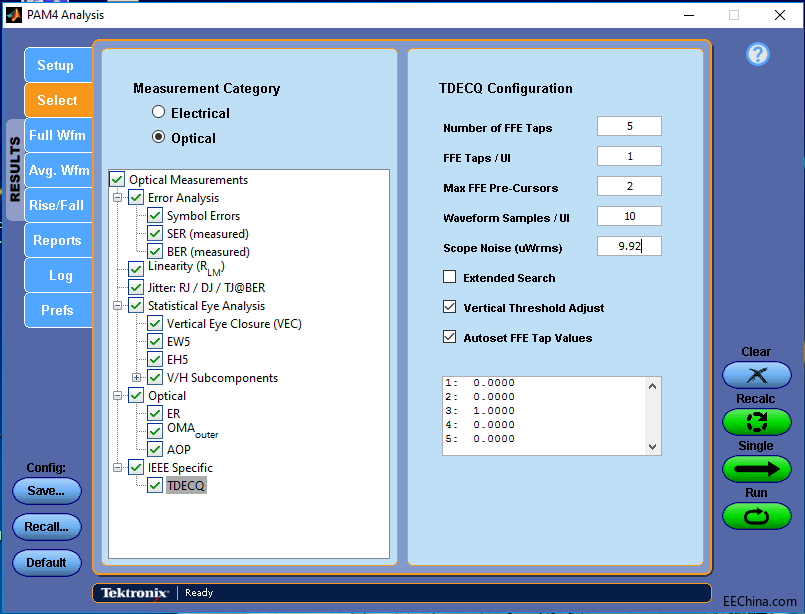This screenshot has width=805, height=614.
Task: Click the tap values list up arrow
Action: click(652, 386)
